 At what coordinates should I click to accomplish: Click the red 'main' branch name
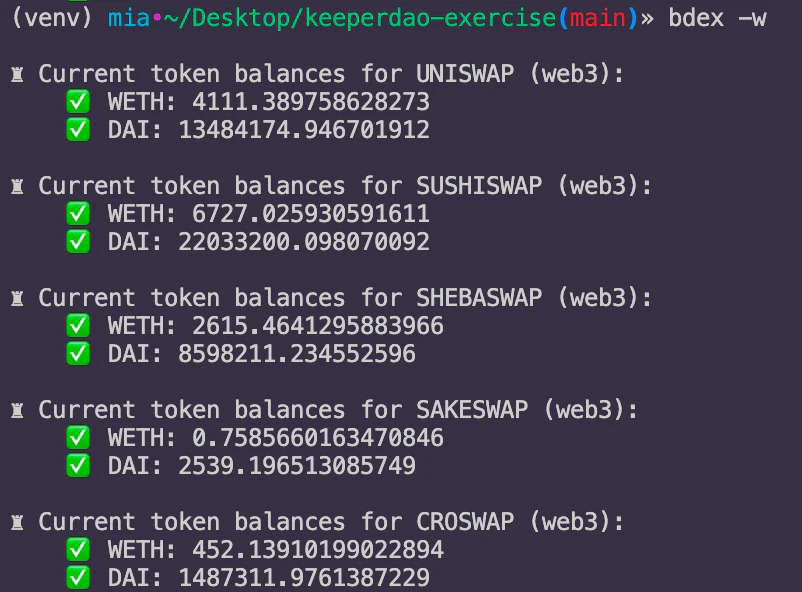[598, 18]
